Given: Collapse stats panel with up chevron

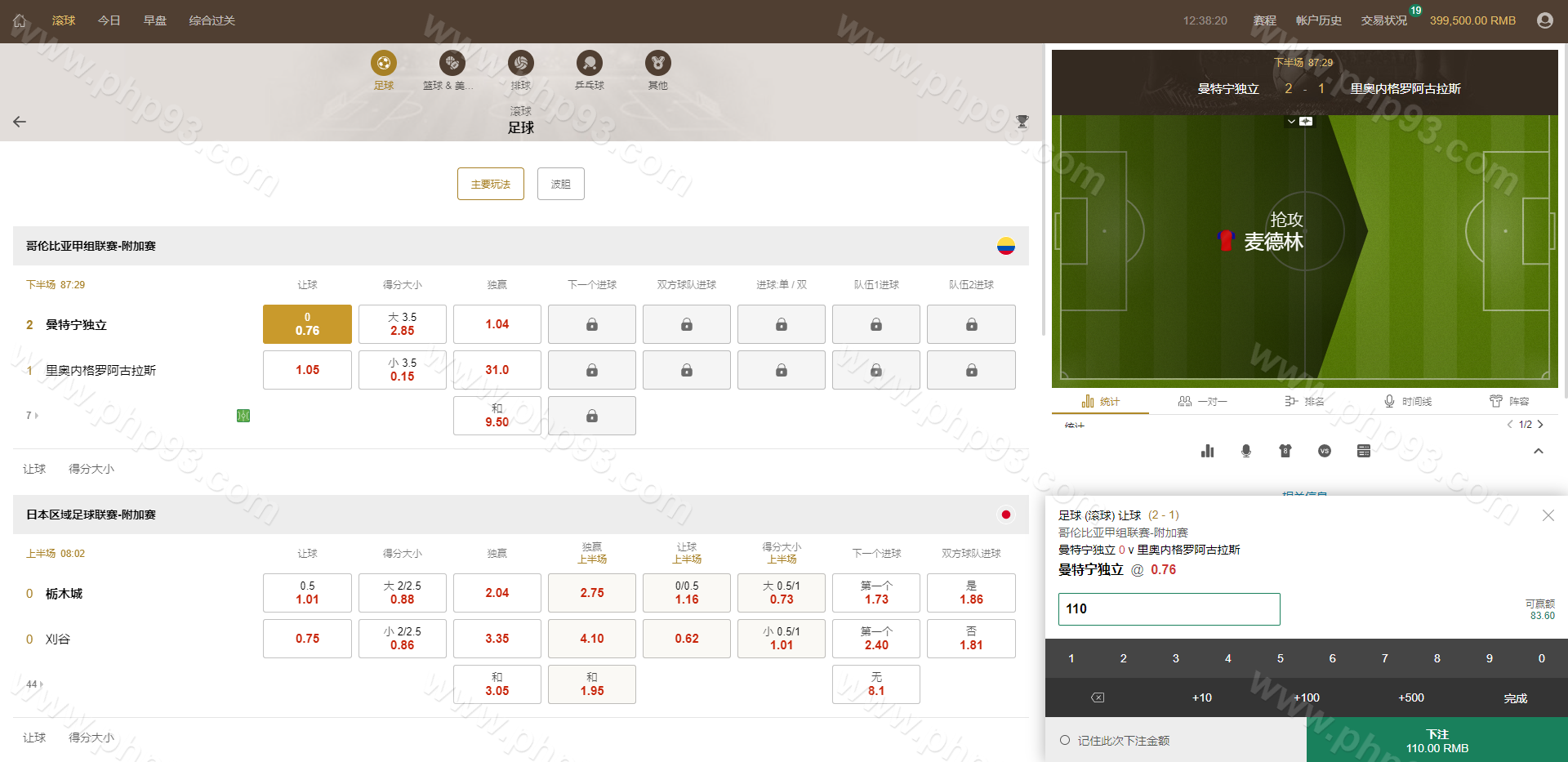Looking at the screenshot, I should [1539, 451].
